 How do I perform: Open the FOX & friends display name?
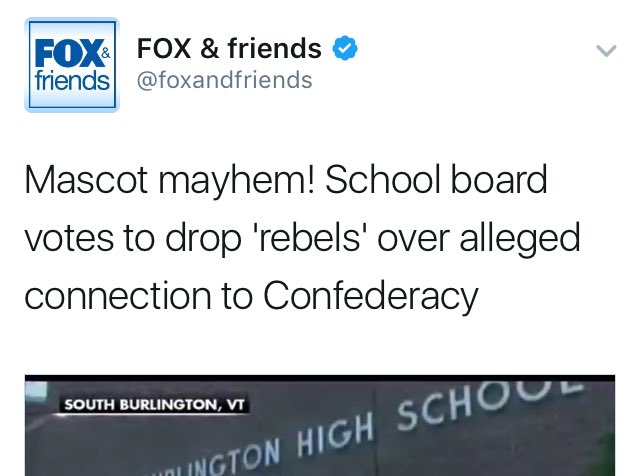(x=229, y=48)
